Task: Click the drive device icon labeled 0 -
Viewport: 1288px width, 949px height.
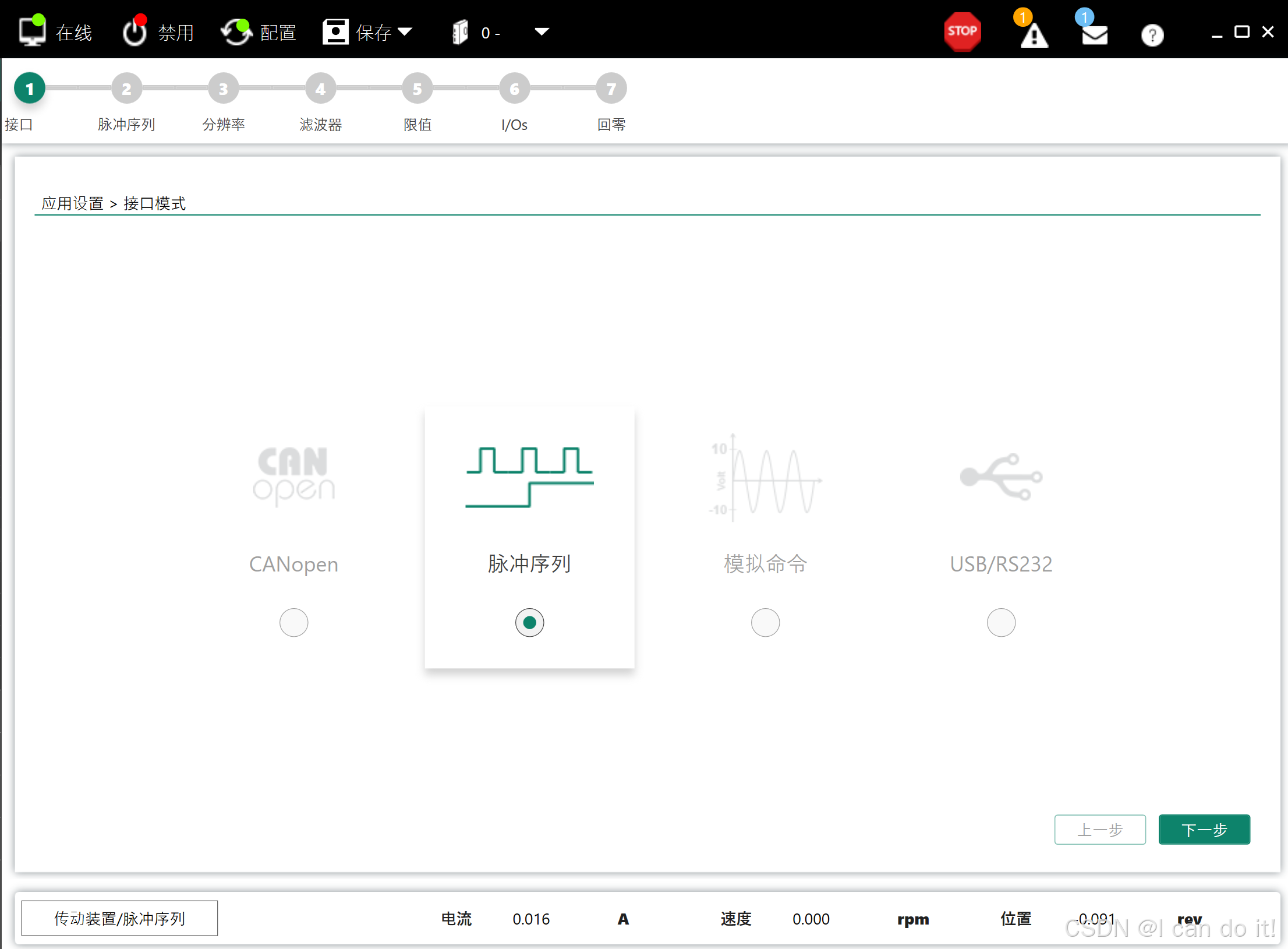Action: pyautogui.click(x=461, y=31)
